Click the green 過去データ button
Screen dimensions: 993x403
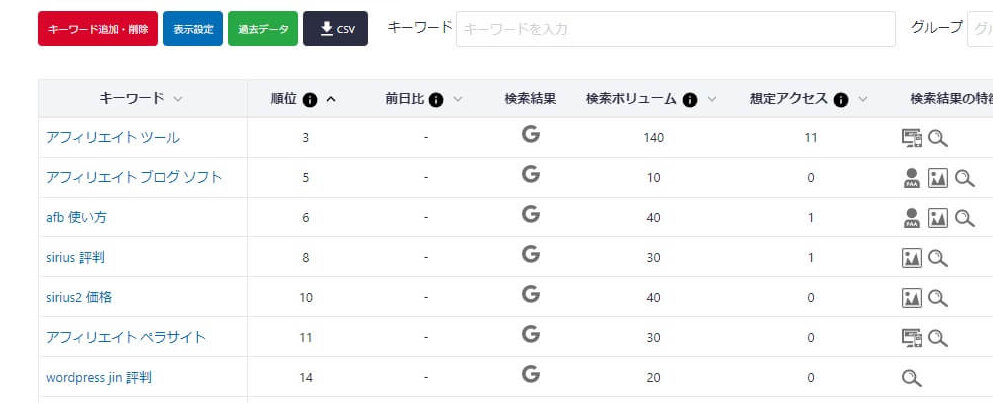coord(263,29)
